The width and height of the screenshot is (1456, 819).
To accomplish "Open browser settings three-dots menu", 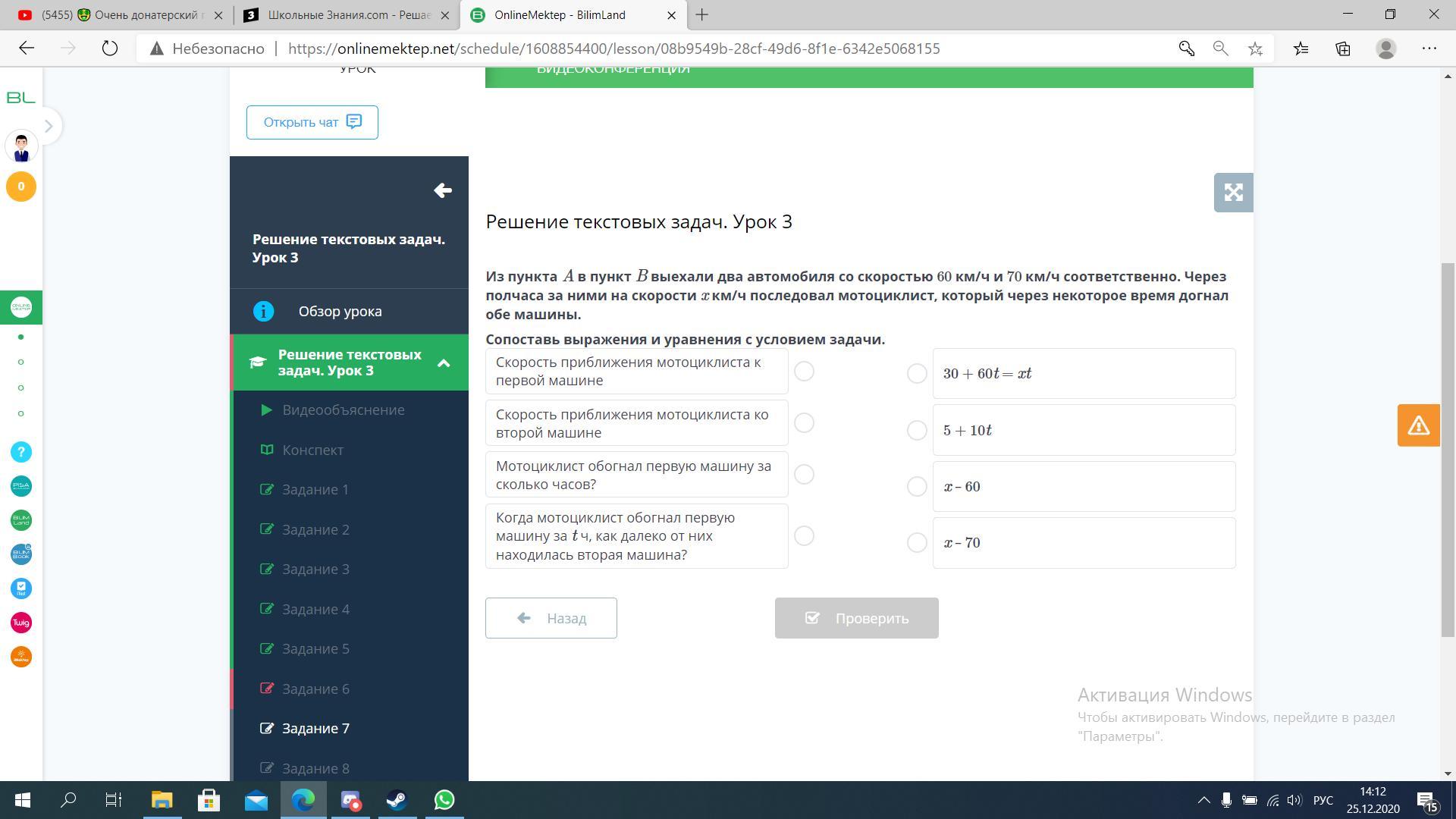I will coord(1429,49).
